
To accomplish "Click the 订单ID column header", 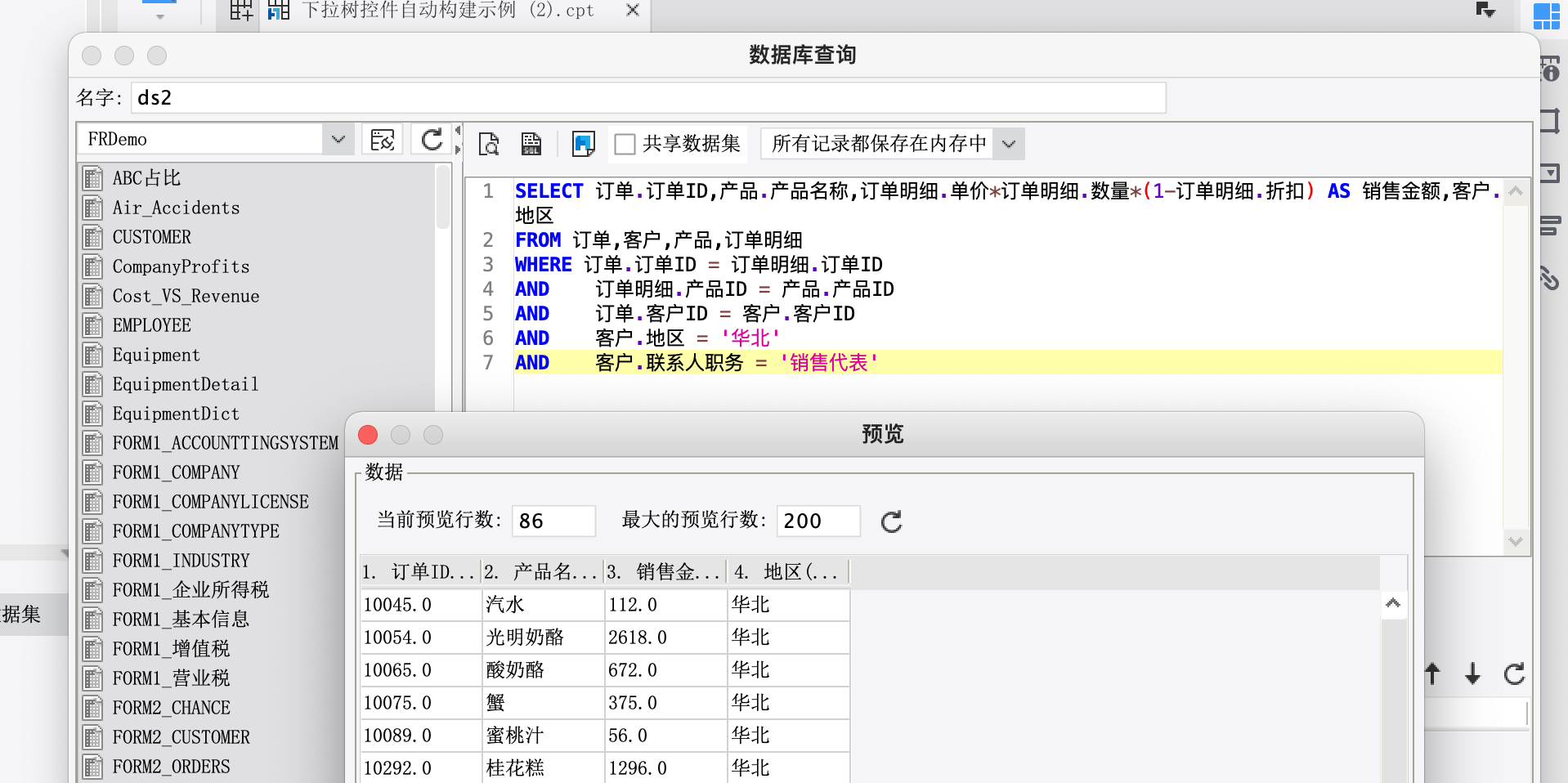I will coord(420,572).
